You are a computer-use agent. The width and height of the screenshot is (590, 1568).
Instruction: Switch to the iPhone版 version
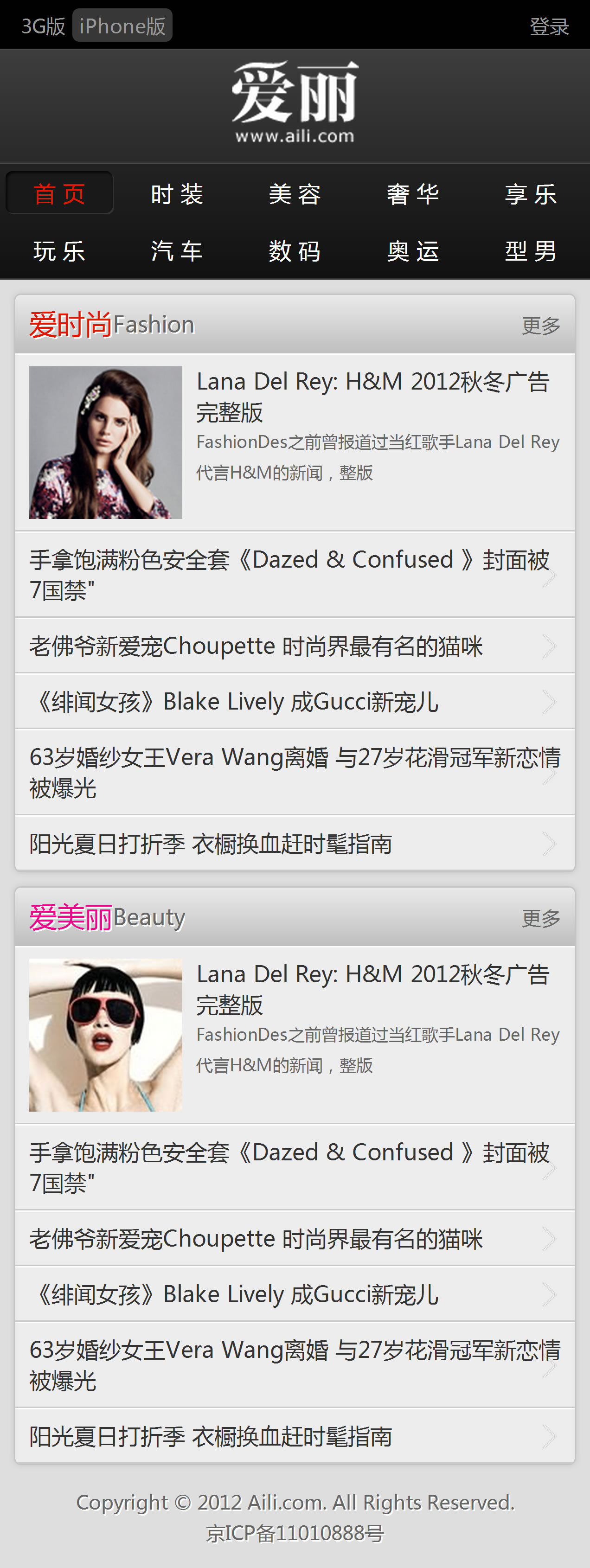122,26
